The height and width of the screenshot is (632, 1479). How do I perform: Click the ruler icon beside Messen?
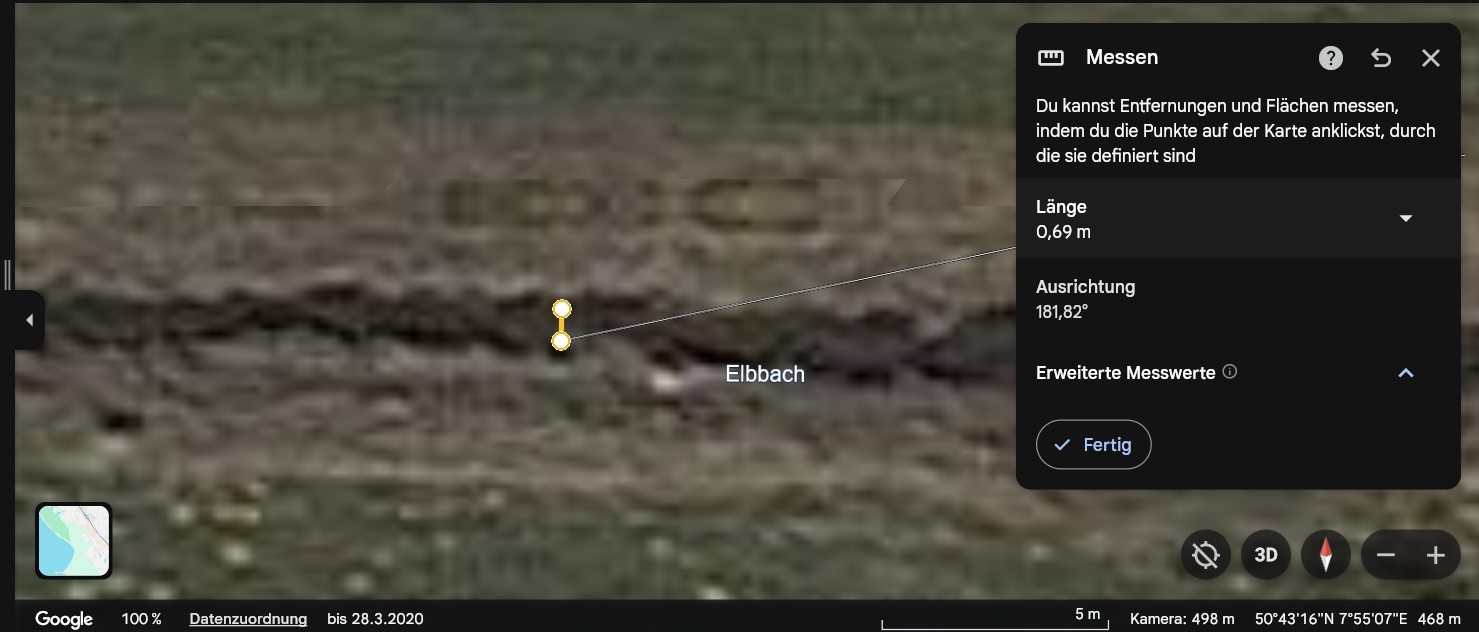click(x=1051, y=58)
